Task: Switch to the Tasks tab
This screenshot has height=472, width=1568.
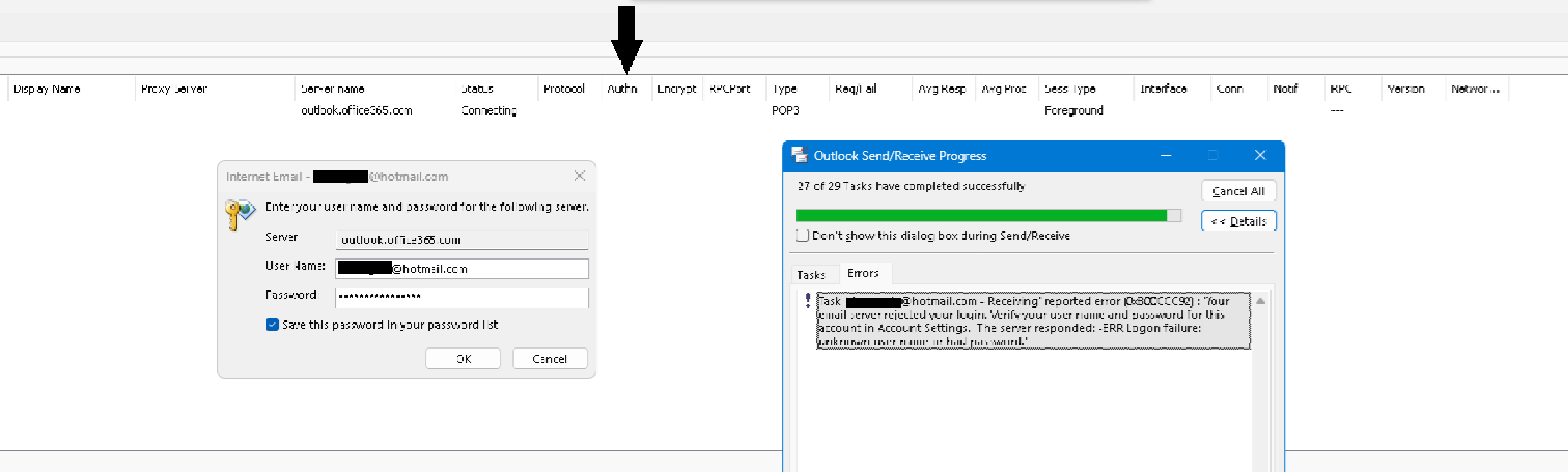Action: 811,275
